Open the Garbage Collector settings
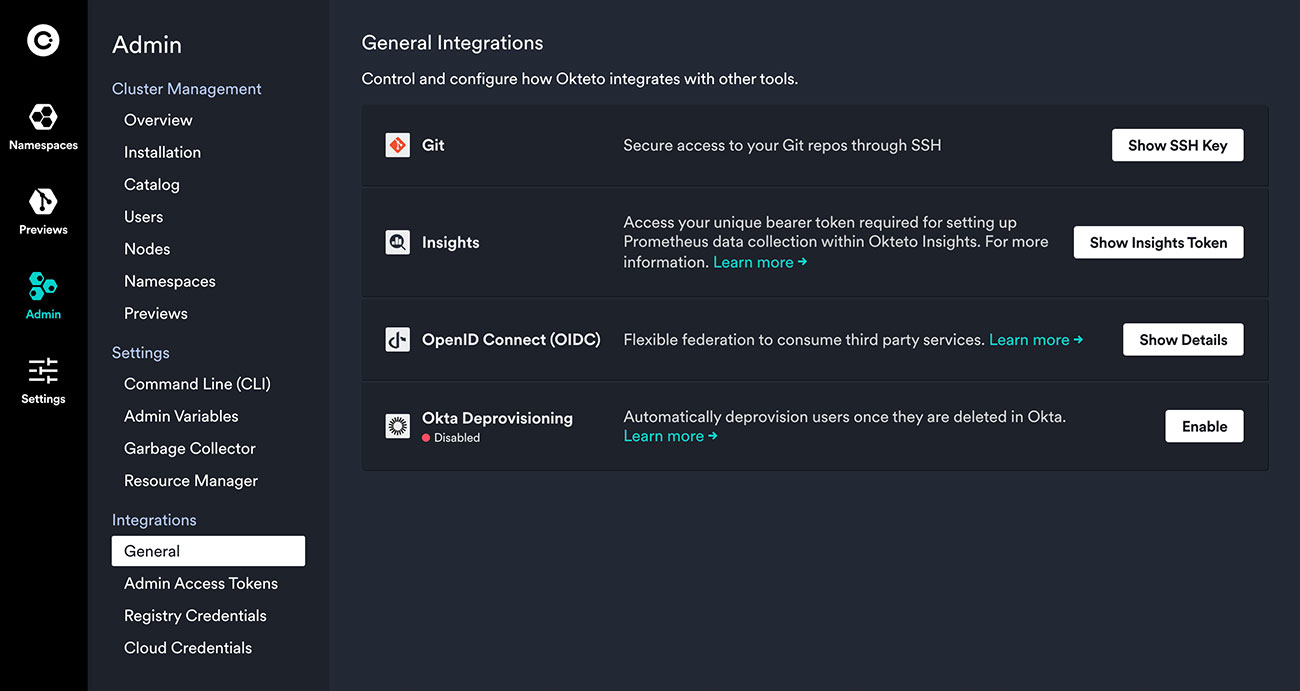 [x=190, y=448]
